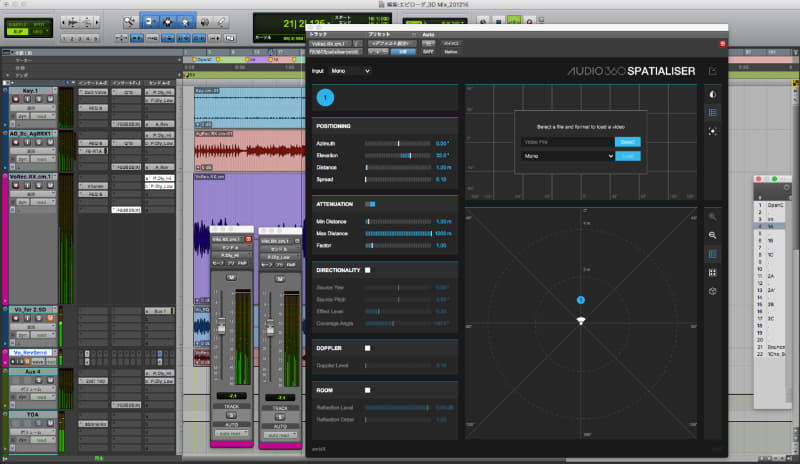Recall zoom preset 1

tap(64, 38)
